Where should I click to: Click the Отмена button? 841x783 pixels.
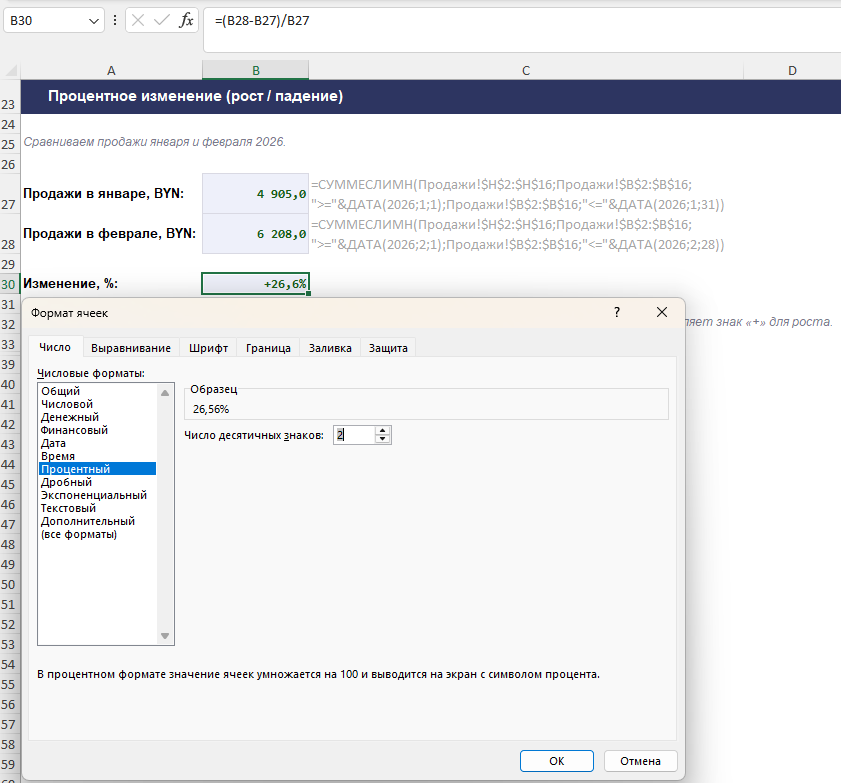coord(640,761)
